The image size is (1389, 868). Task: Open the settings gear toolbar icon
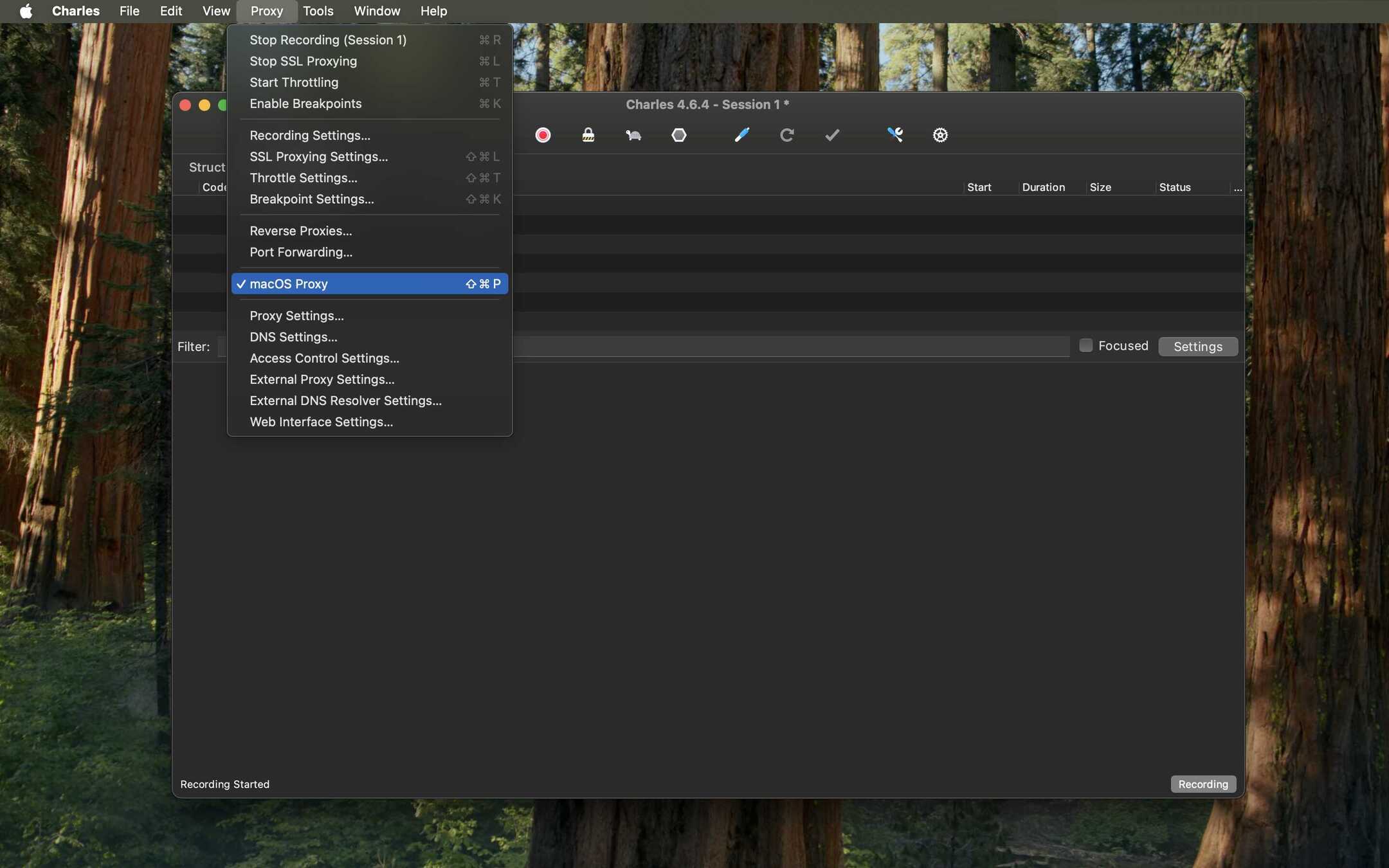[940, 135]
